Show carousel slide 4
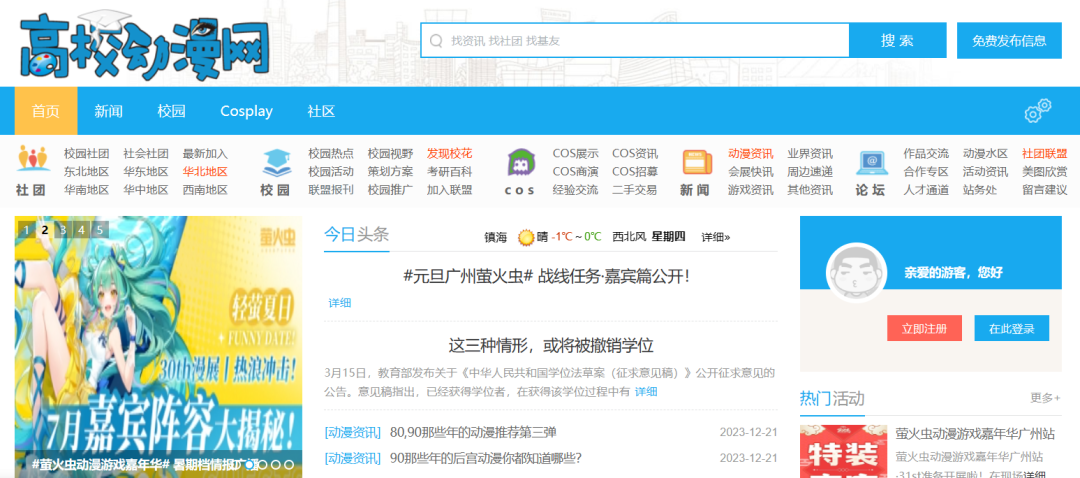 pos(81,230)
